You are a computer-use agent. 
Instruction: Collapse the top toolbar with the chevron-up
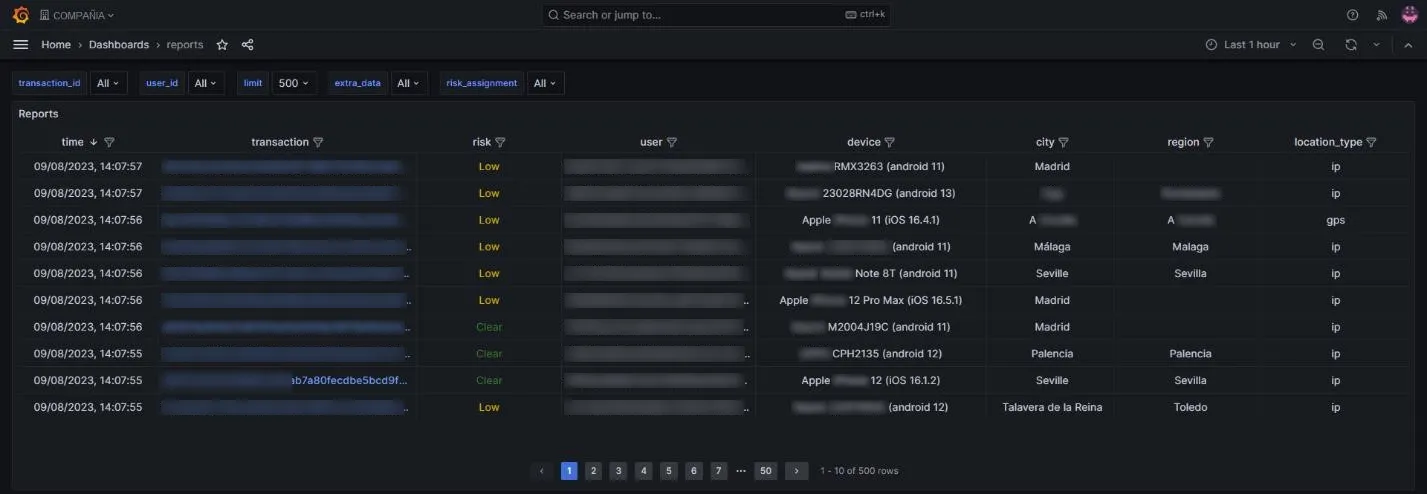click(1407, 45)
